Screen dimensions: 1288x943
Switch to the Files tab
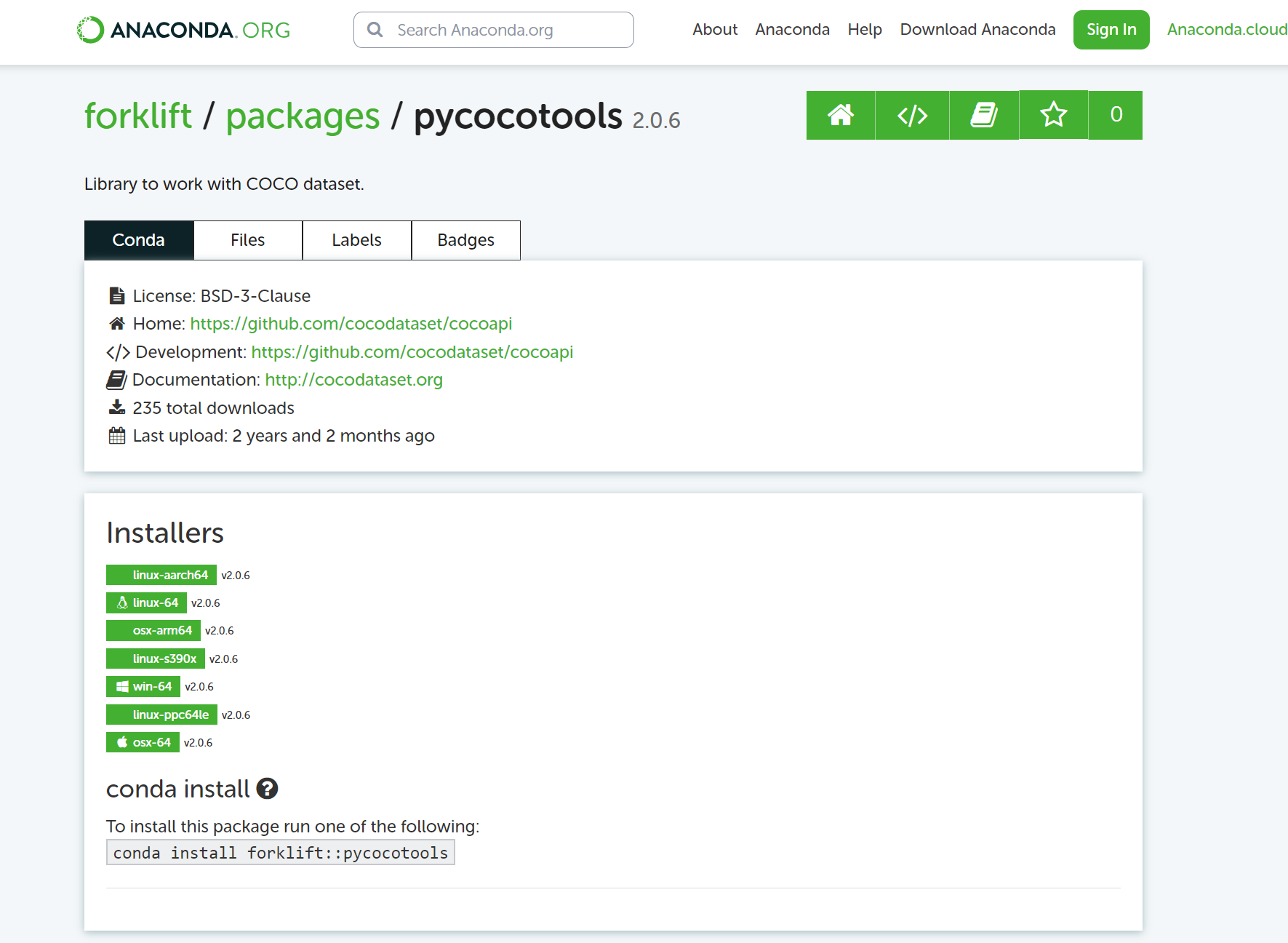(247, 240)
